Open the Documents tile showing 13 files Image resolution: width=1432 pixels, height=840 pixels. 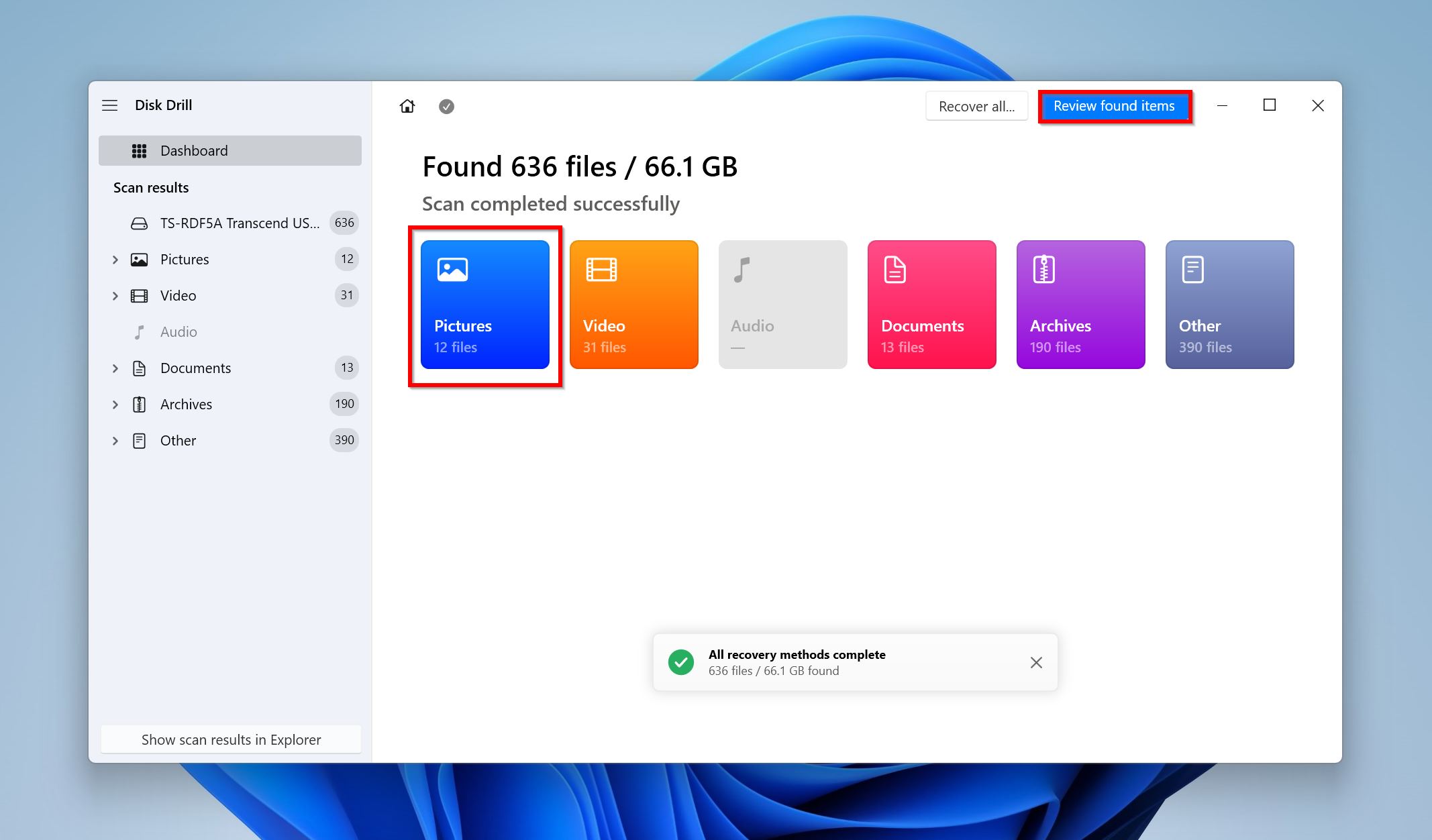[x=931, y=305]
